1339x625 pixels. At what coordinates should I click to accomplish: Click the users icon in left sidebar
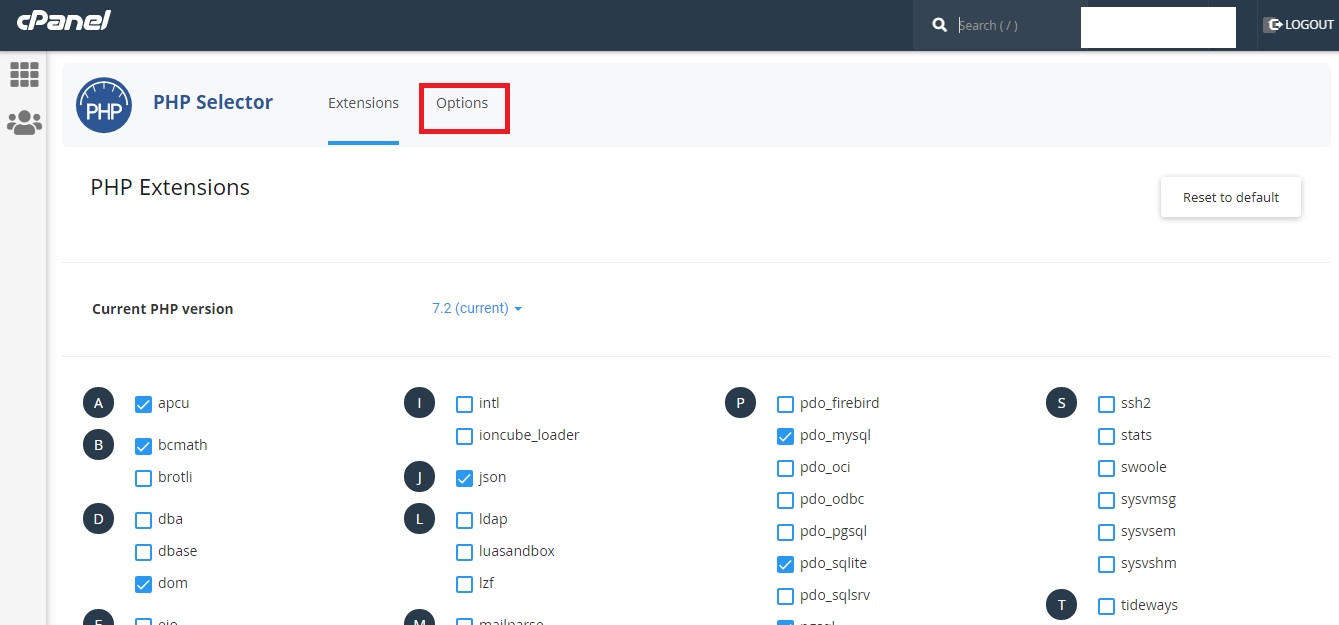click(x=24, y=122)
